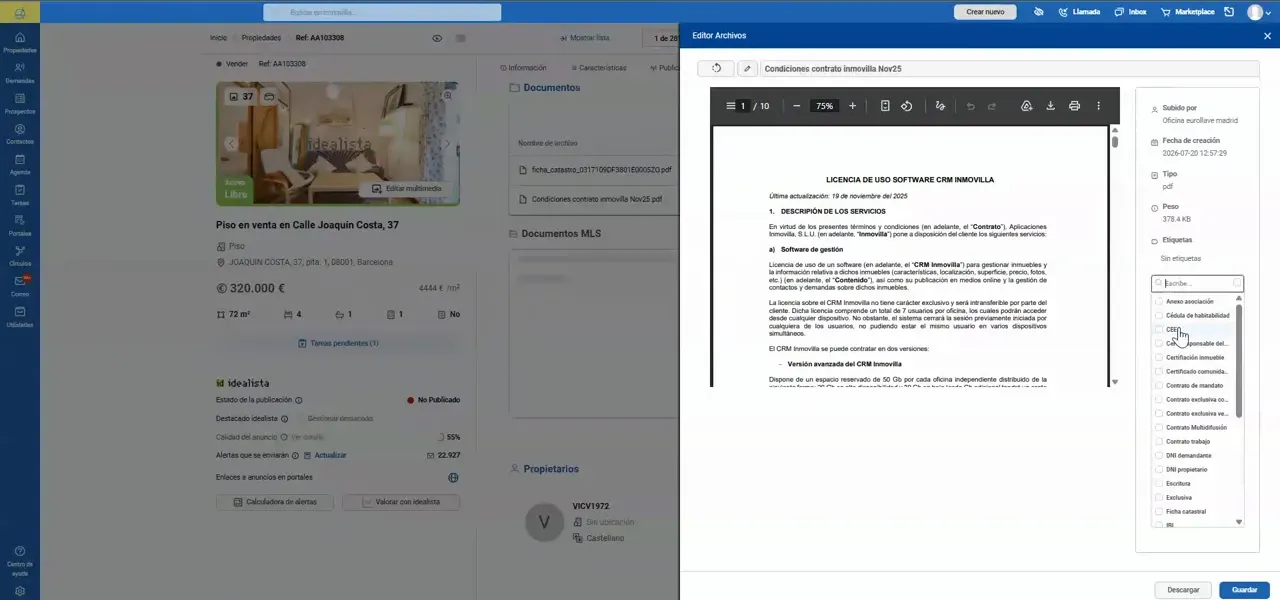Click the PDF redo arrow
Image resolution: width=1280 pixels, height=600 pixels.
pyautogui.click(x=992, y=106)
